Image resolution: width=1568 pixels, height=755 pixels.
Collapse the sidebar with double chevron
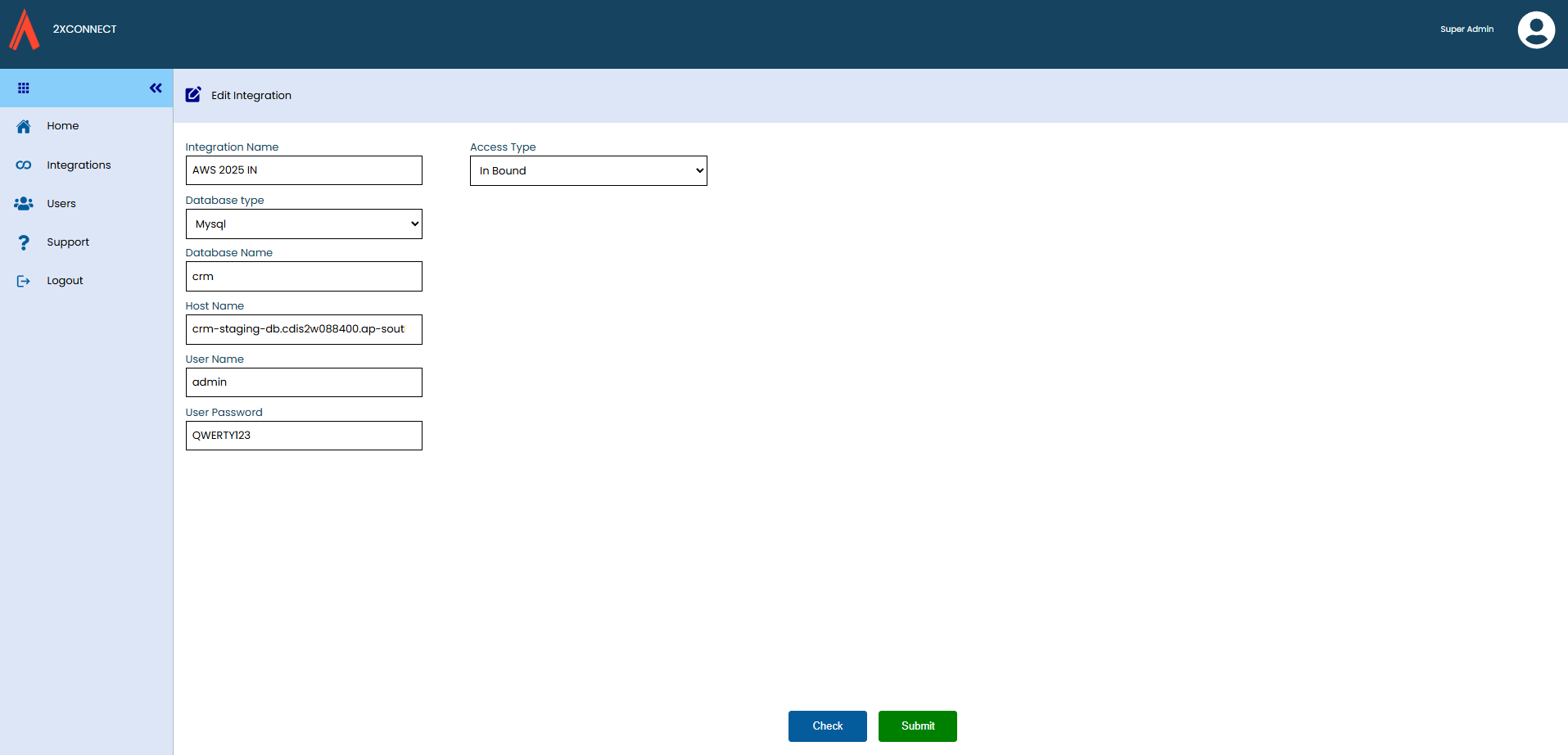[156, 88]
